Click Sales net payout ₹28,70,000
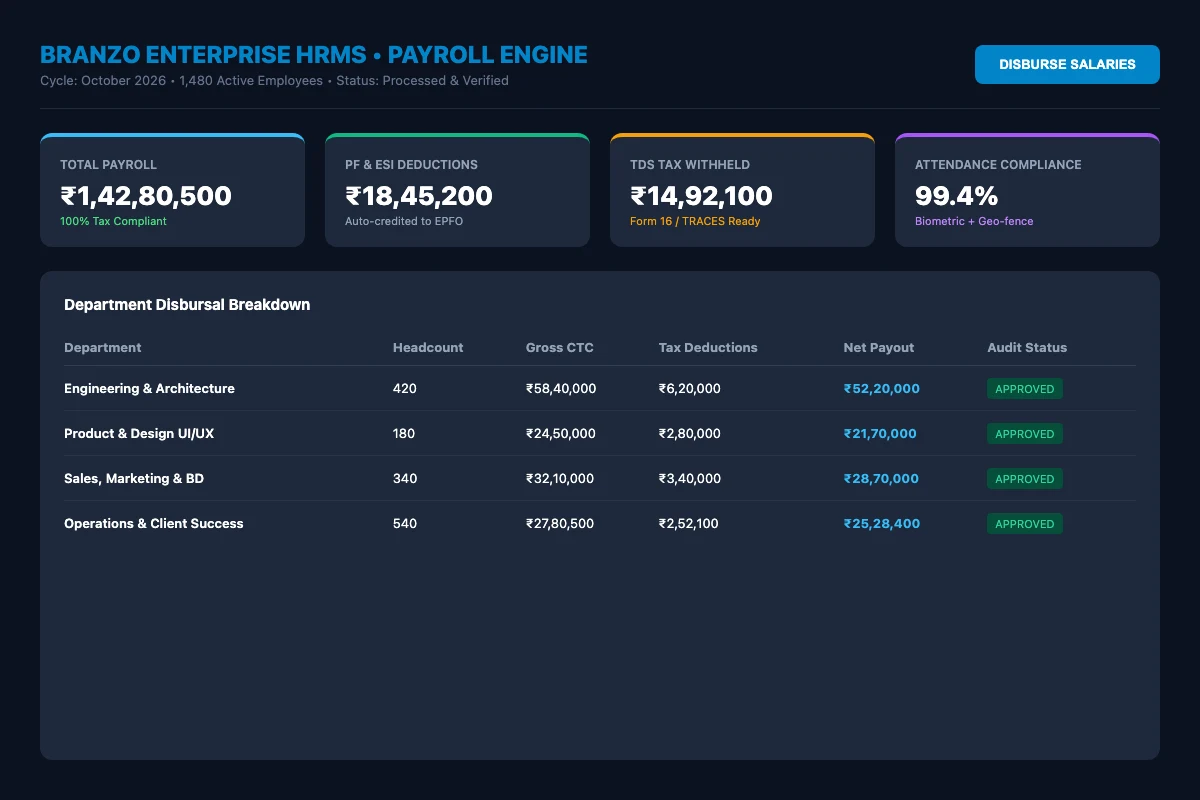Viewport: 1200px width, 800px height. 881,478
